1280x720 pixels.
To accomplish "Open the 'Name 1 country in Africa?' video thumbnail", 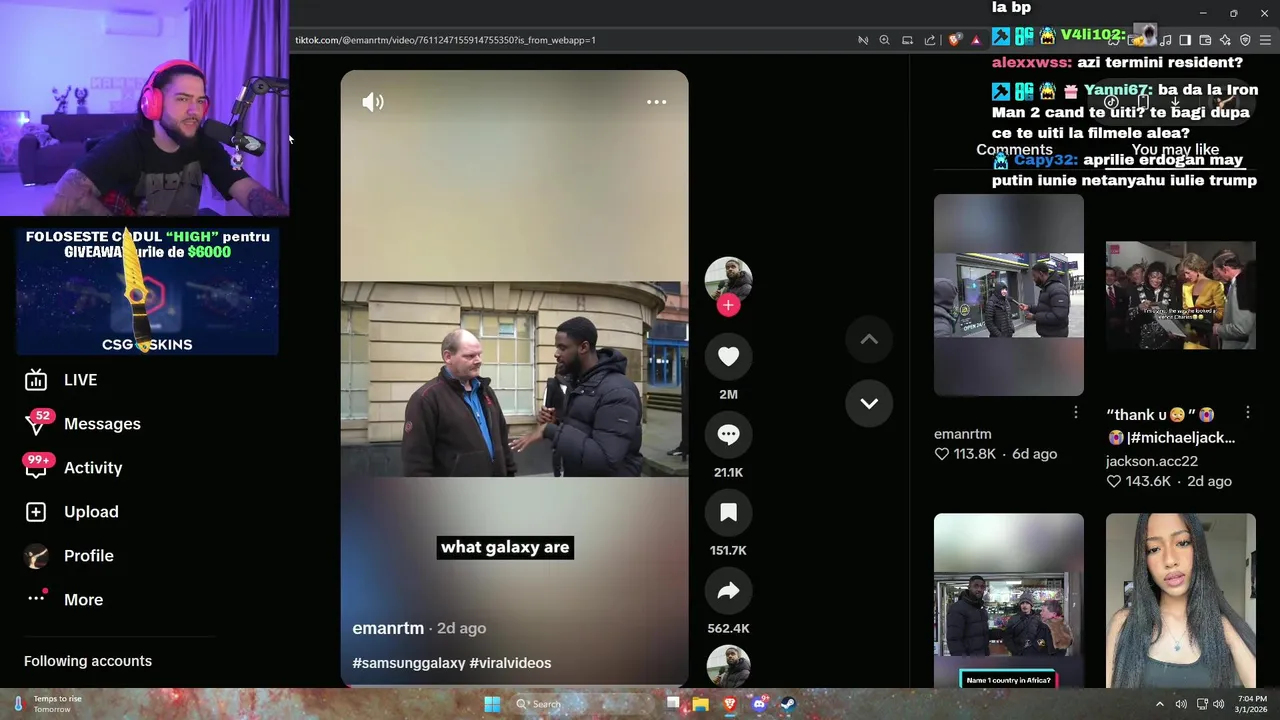I will pyautogui.click(x=1008, y=601).
